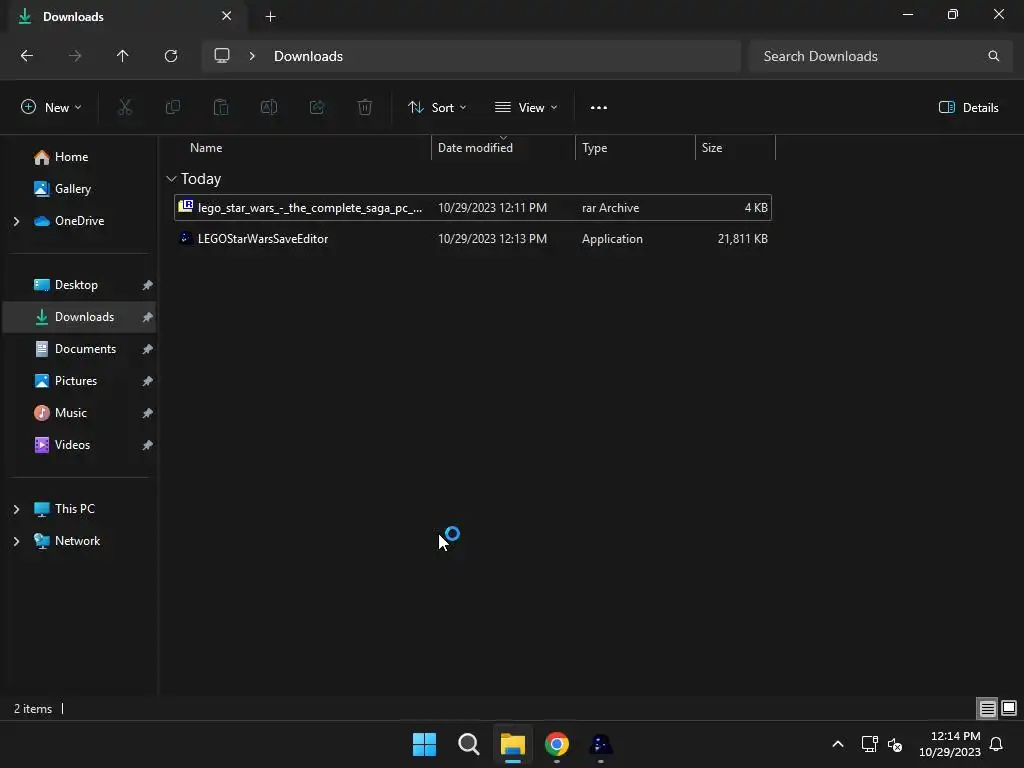Screen dimensions: 1024x768
Task: Expand the Network tree node
Action: 16,541
